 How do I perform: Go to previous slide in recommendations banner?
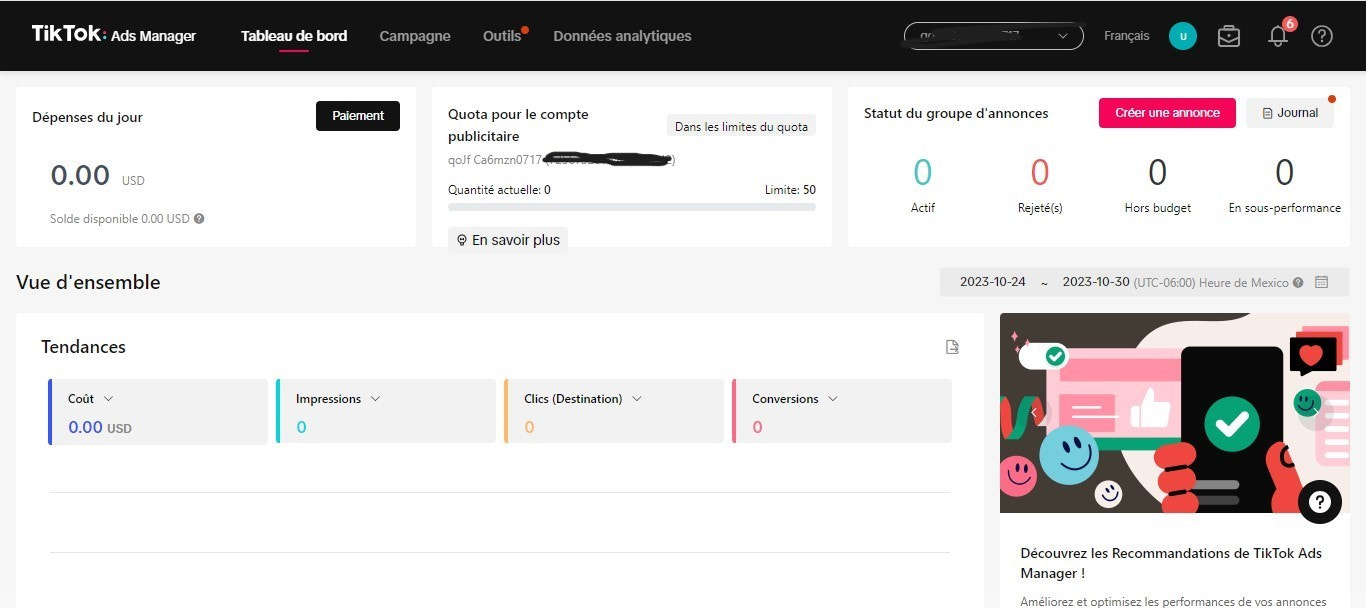[x=1035, y=412]
